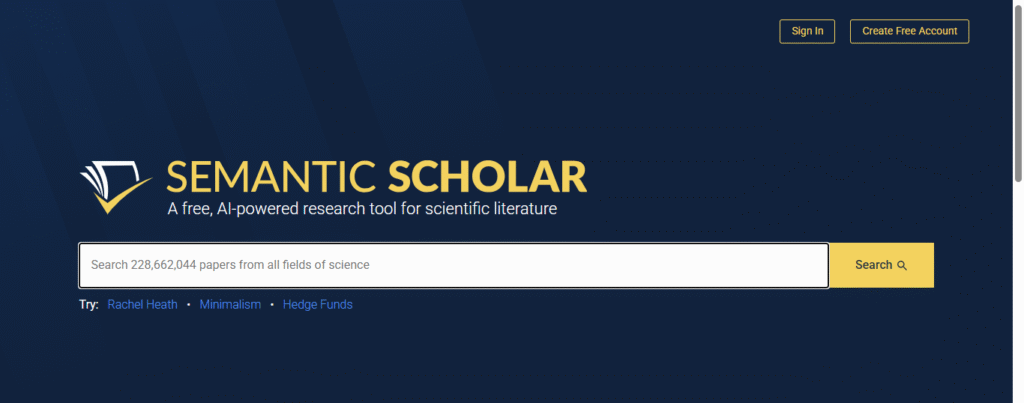Click the "Try:" label under the search box
The image size is (1024, 403).
click(88, 304)
